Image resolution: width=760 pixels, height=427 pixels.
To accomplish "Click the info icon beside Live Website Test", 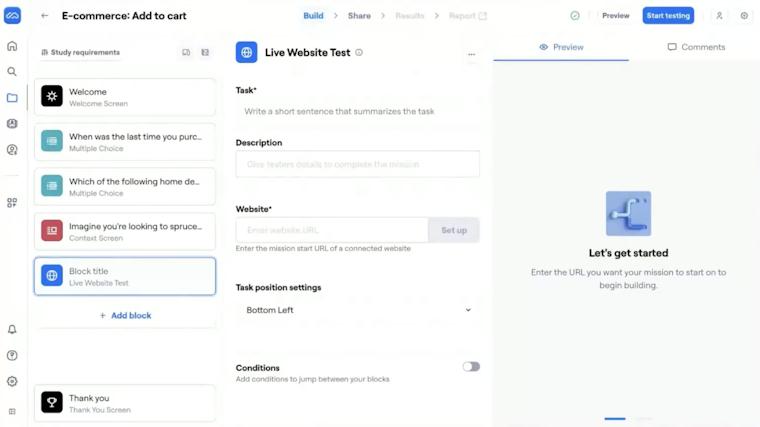I will click(359, 53).
